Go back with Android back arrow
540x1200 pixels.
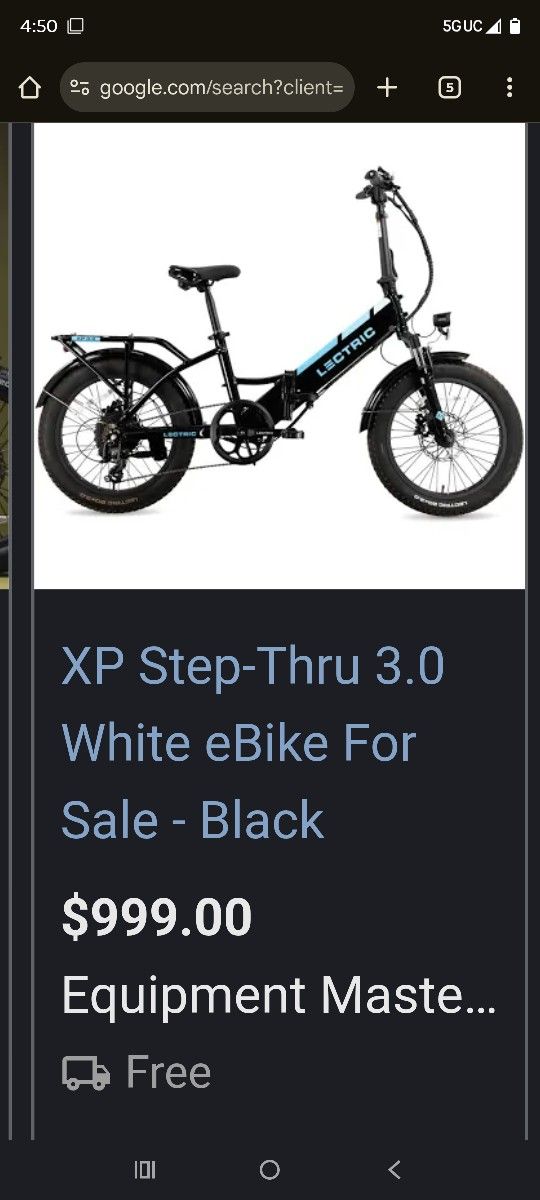394,1169
